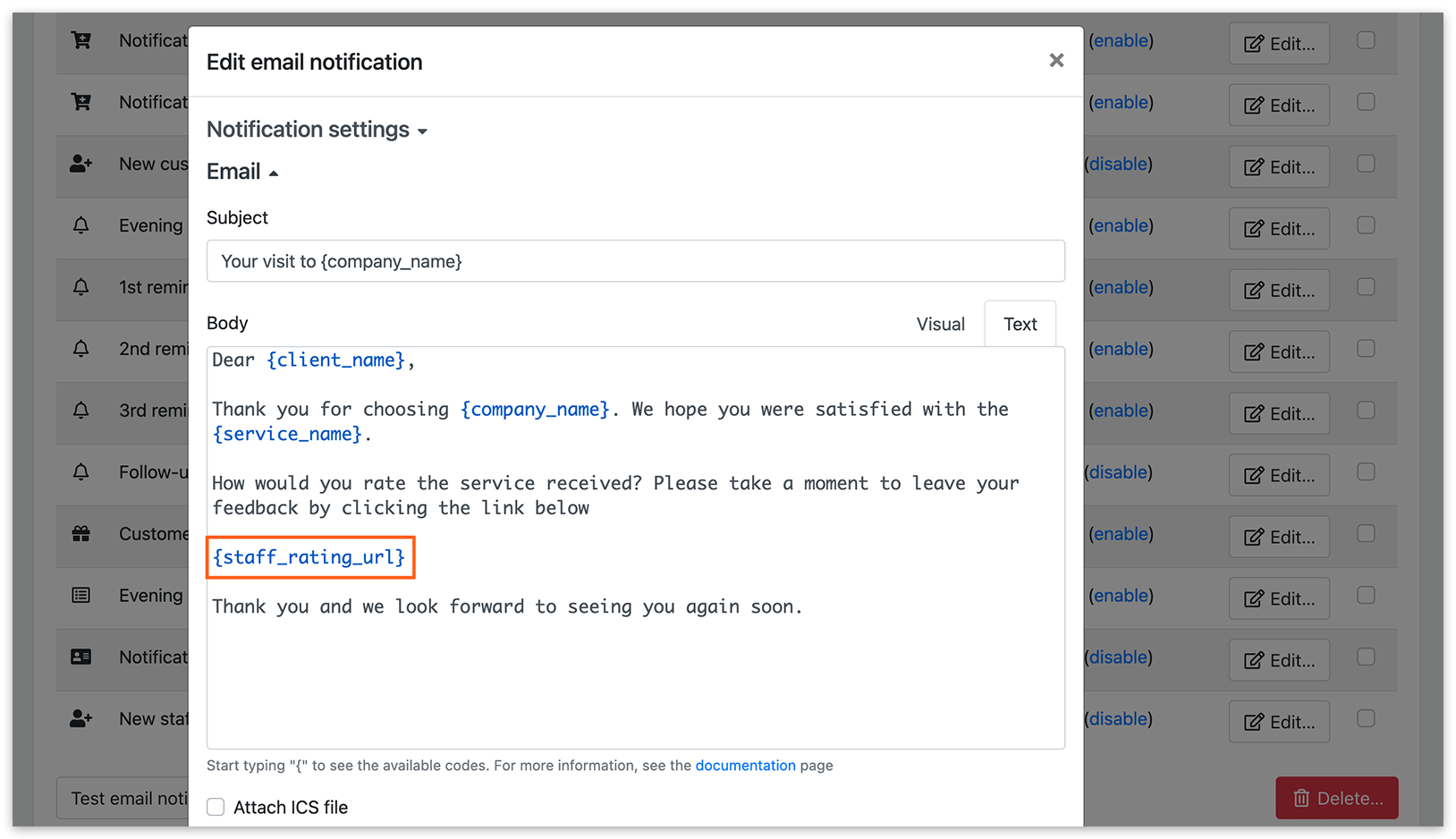Click the user-plus icon beside New staf
Screen dimensions: 1456x839
[81, 719]
